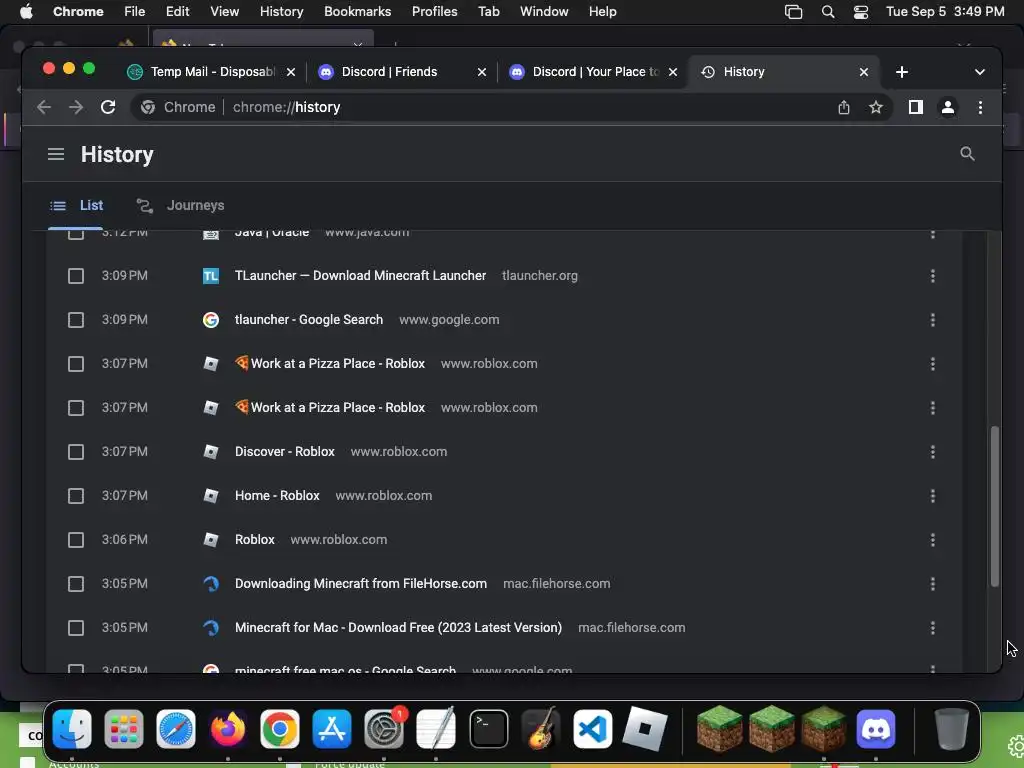
Task: Launch Safari from the dock
Action: coord(176,729)
